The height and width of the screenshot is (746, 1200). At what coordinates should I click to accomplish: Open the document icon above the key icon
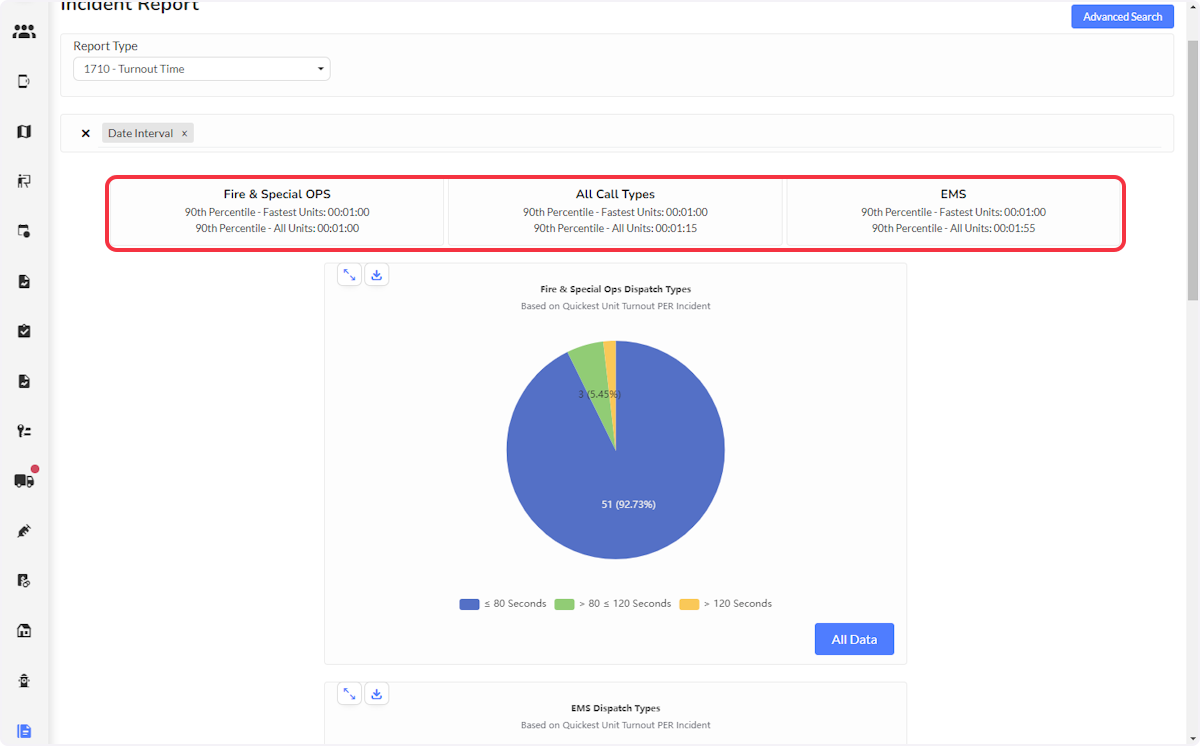[24, 381]
